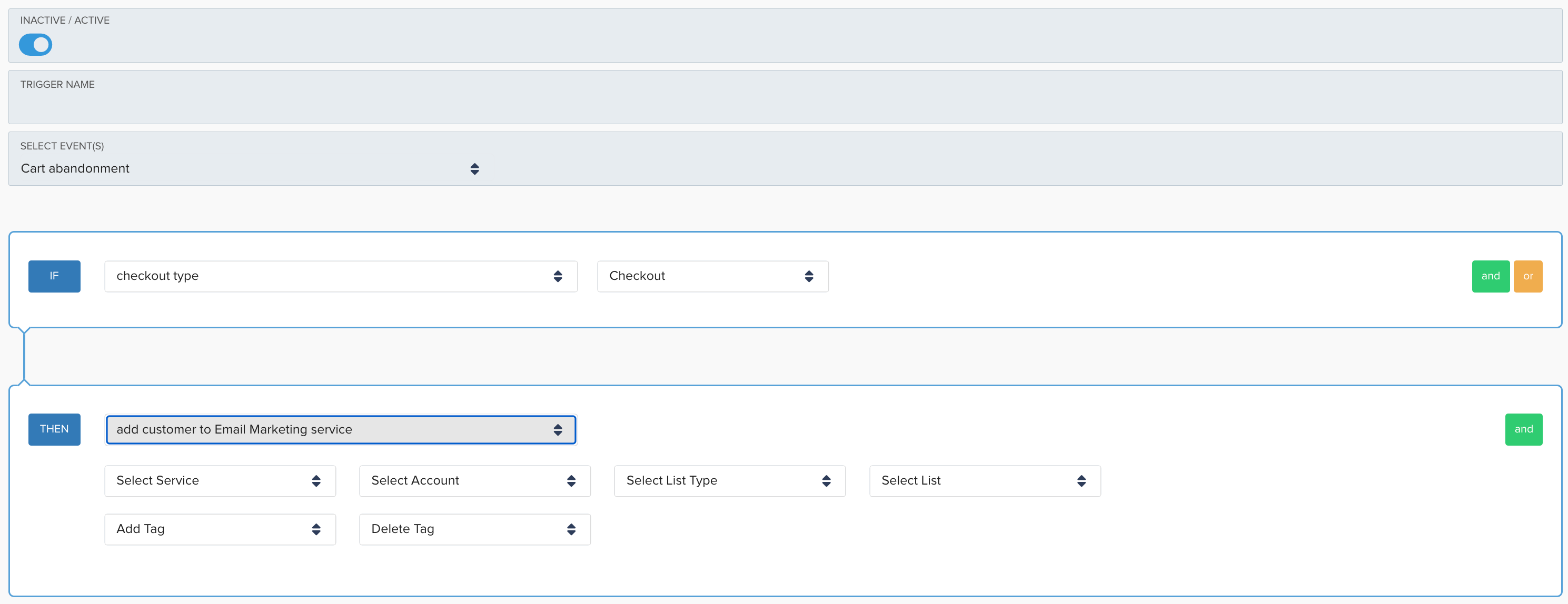Add an 'or' condition to IF block
This screenshot has width=1568, height=604.
1527,276
